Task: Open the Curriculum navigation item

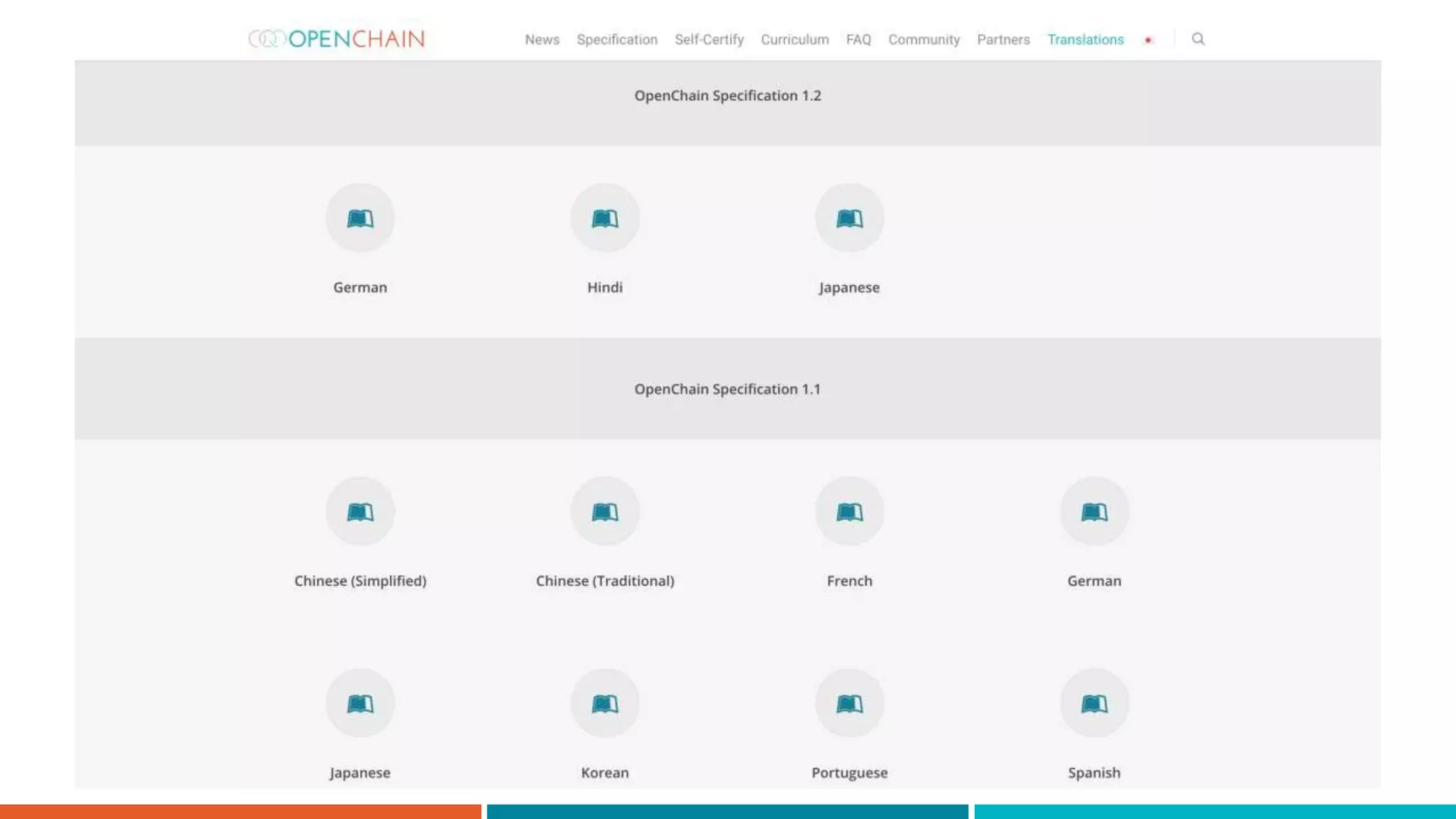Action: tap(794, 40)
